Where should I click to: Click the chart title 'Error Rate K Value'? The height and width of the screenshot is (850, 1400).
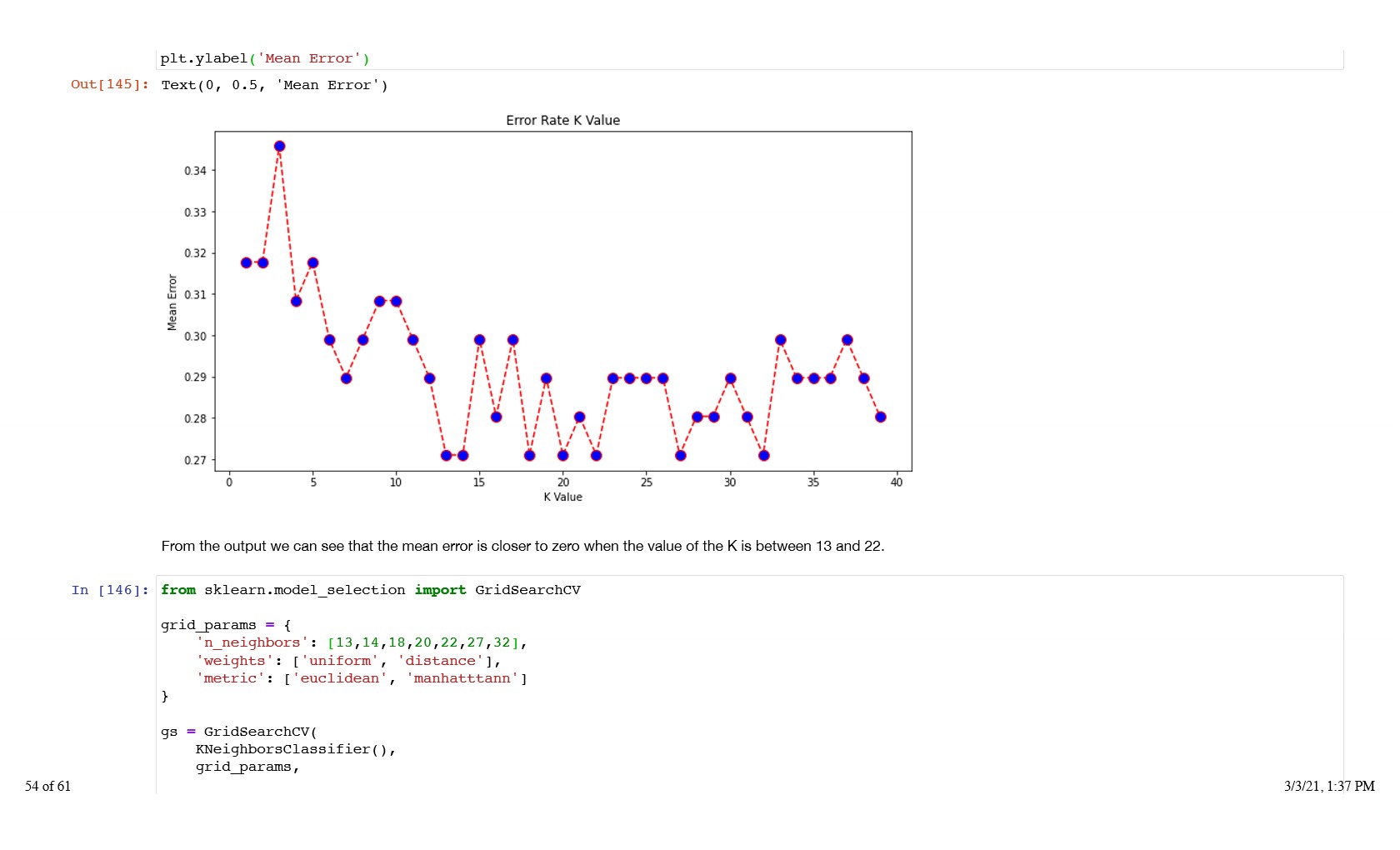(x=562, y=120)
